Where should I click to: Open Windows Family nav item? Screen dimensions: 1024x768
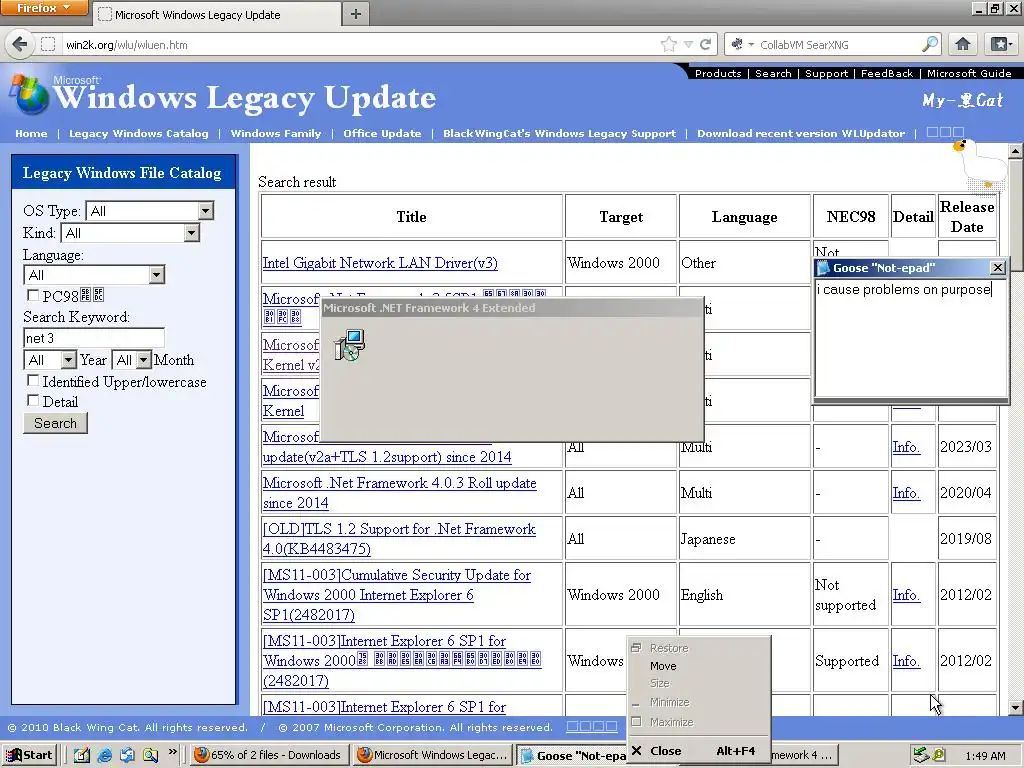pos(276,133)
